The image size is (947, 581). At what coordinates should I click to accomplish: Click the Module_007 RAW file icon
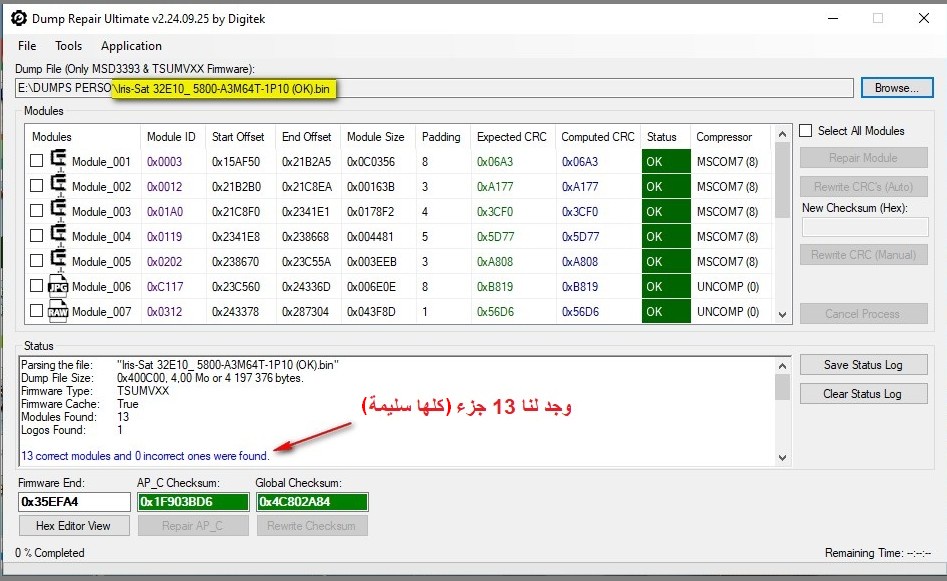[x=58, y=310]
